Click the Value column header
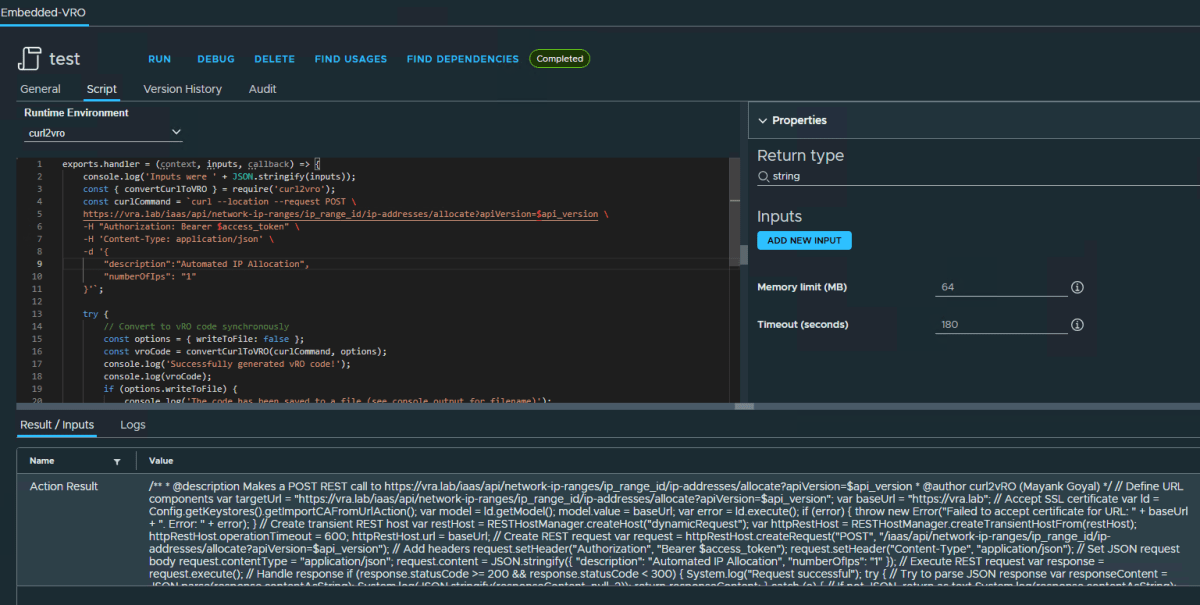The width and height of the screenshot is (1200, 605). click(x=161, y=461)
